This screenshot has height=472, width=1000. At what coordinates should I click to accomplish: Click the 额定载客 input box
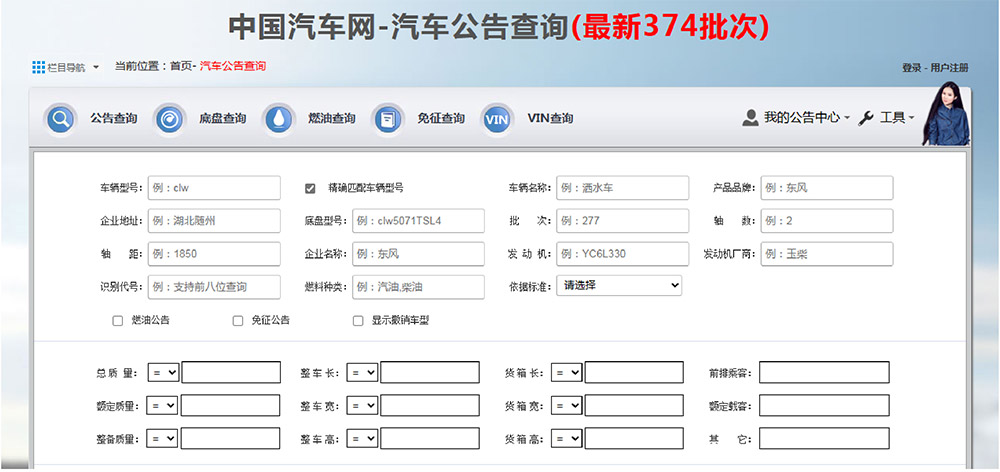824,405
